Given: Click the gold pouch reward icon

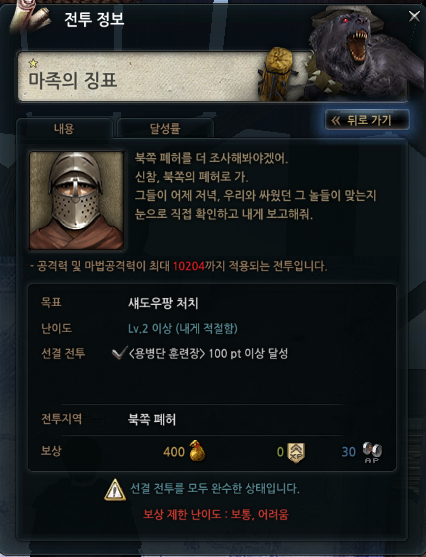Looking at the screenshot, I should pyautogui.click(x=197, y=450).
